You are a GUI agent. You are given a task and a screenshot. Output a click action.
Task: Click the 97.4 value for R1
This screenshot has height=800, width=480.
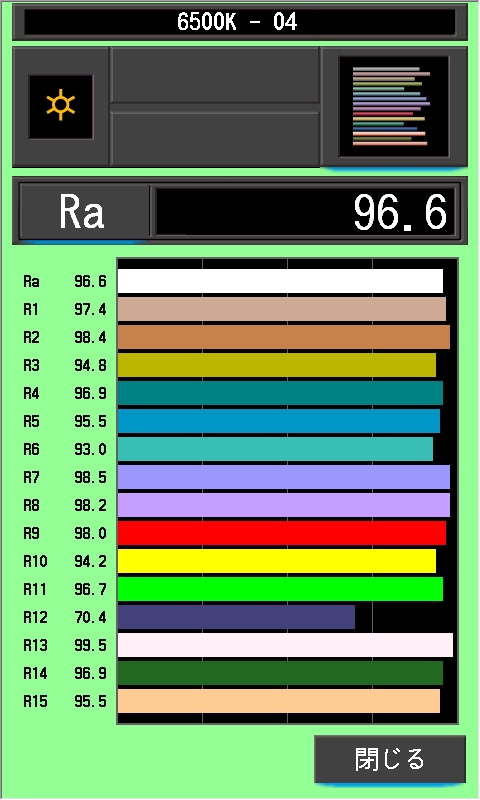coord(90,310)
